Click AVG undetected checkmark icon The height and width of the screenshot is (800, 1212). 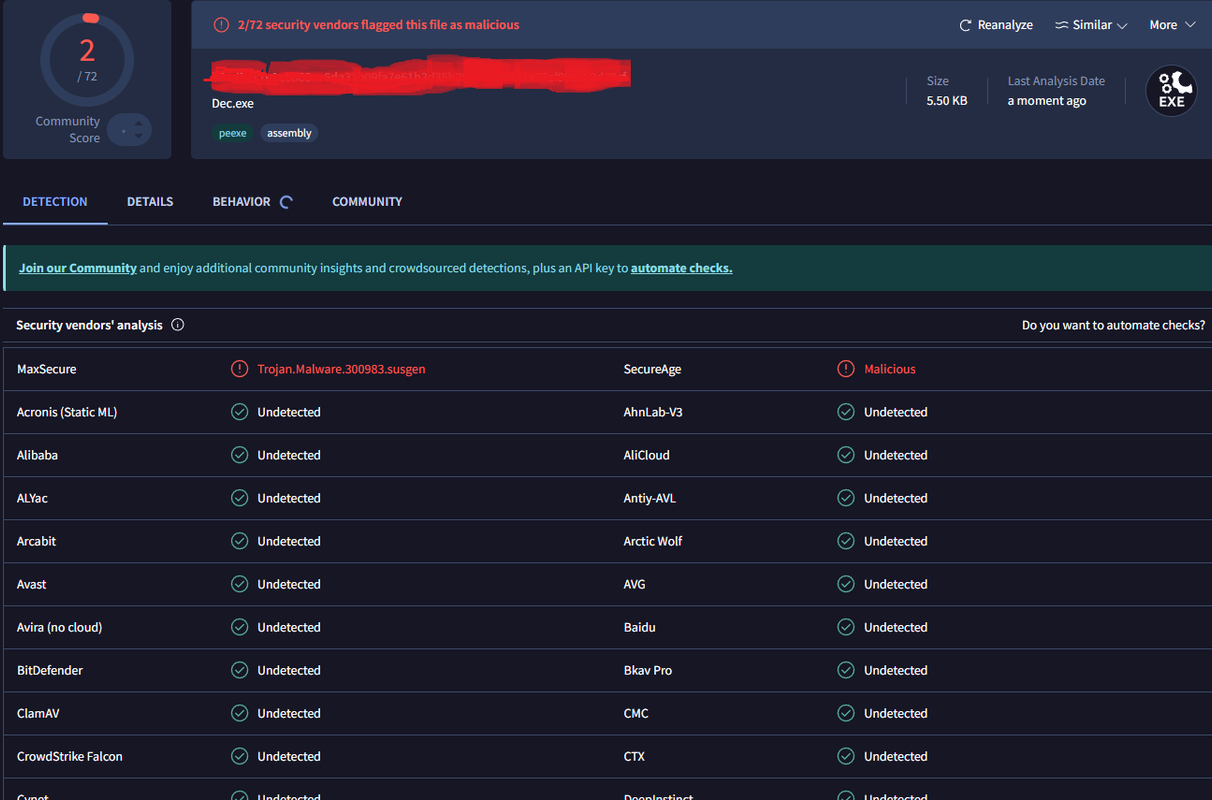(x=846, y=584)
